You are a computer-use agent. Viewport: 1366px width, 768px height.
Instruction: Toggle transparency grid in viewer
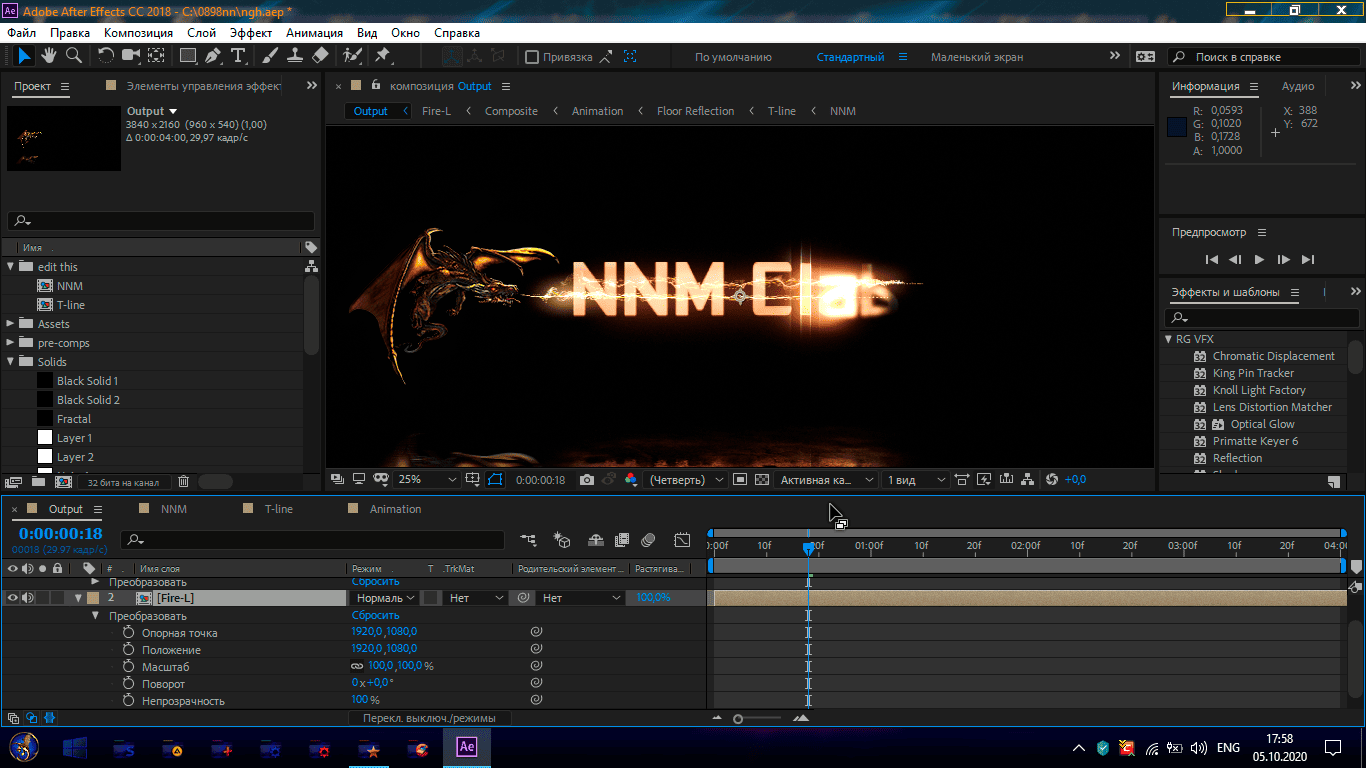coord(762,480)
